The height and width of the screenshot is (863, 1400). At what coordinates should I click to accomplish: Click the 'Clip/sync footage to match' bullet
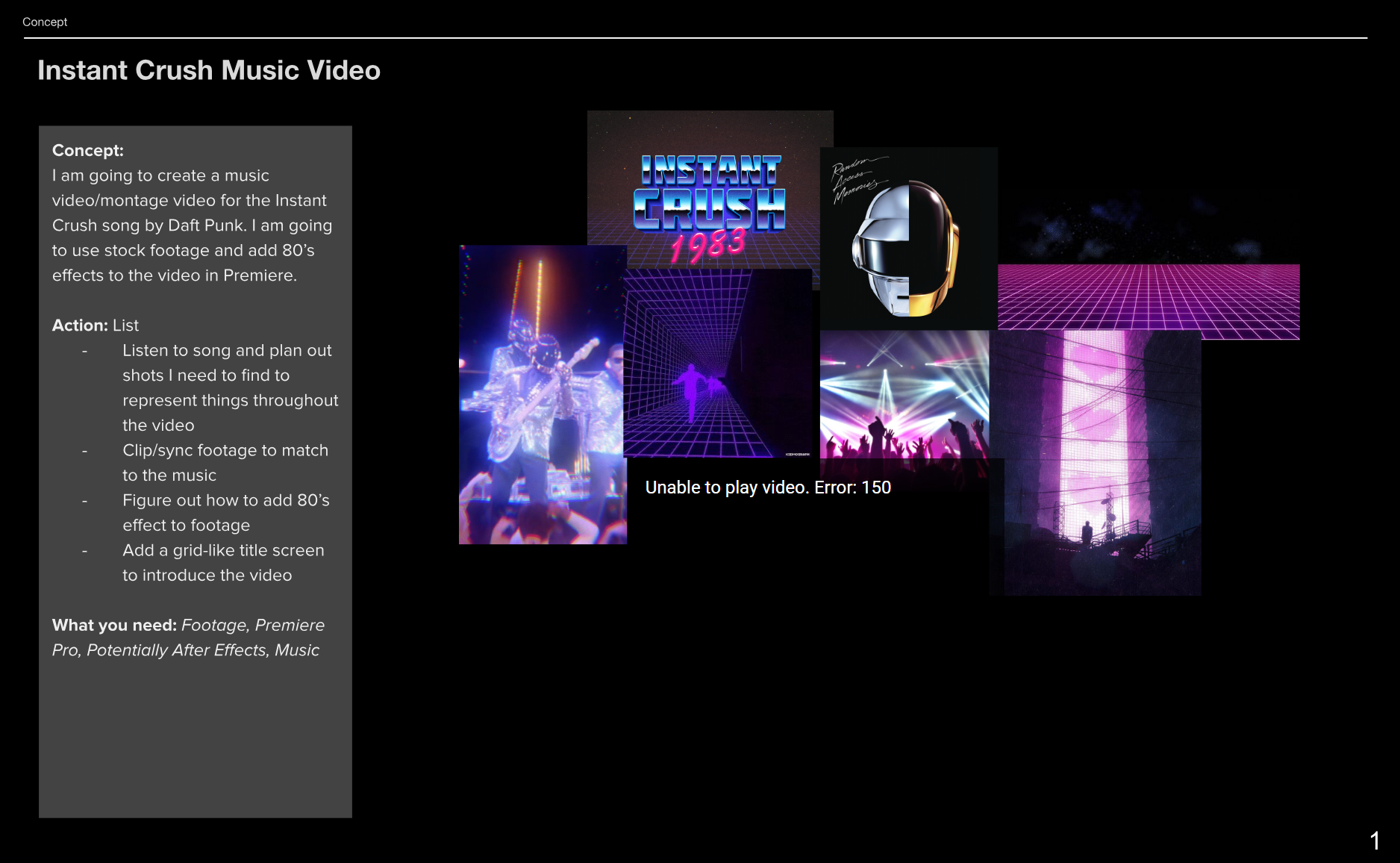click(225, 450)
